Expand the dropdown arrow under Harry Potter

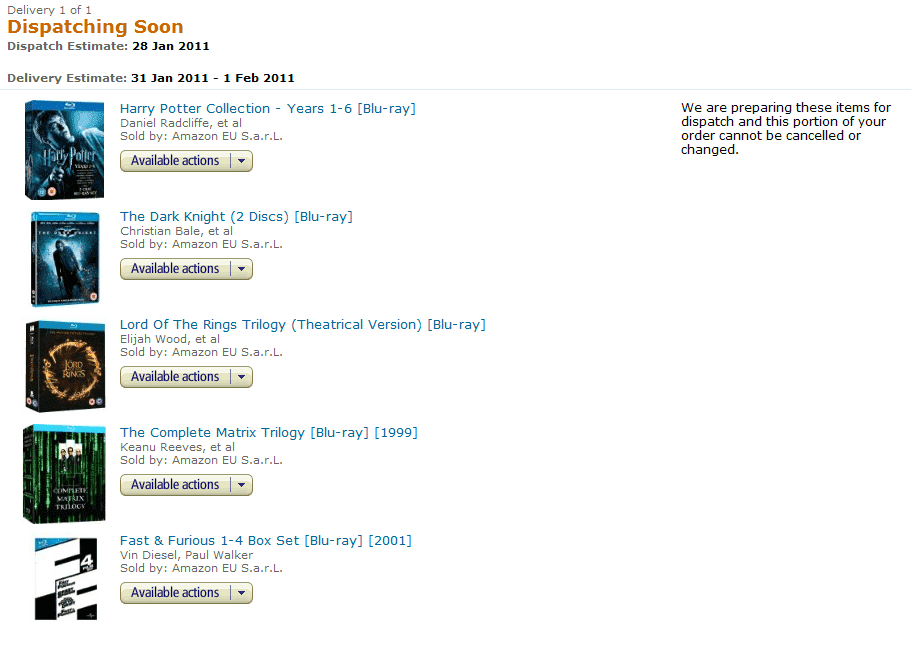coord(241,161)
